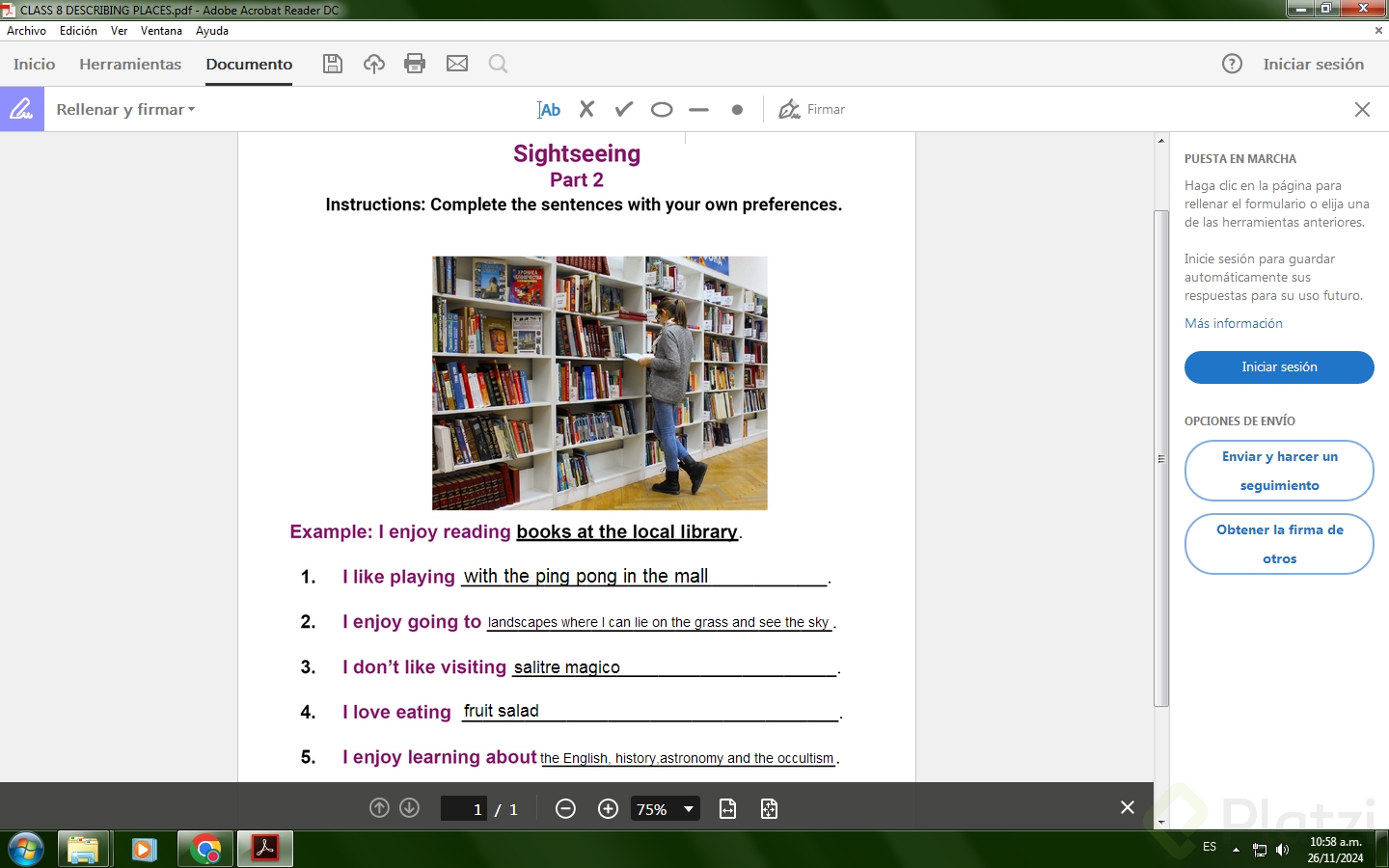This screenshot has width=1389, height=868.
Task: Select the add text 'Ab' tool
Action: click(549, 110)
